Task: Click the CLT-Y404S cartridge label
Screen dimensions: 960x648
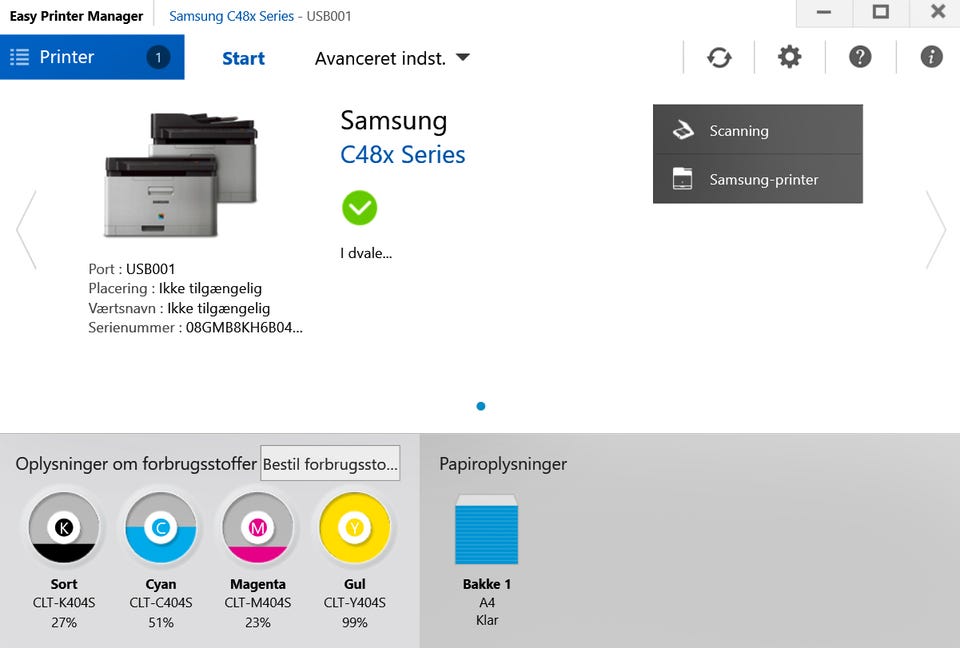Action: coord(354,603)
